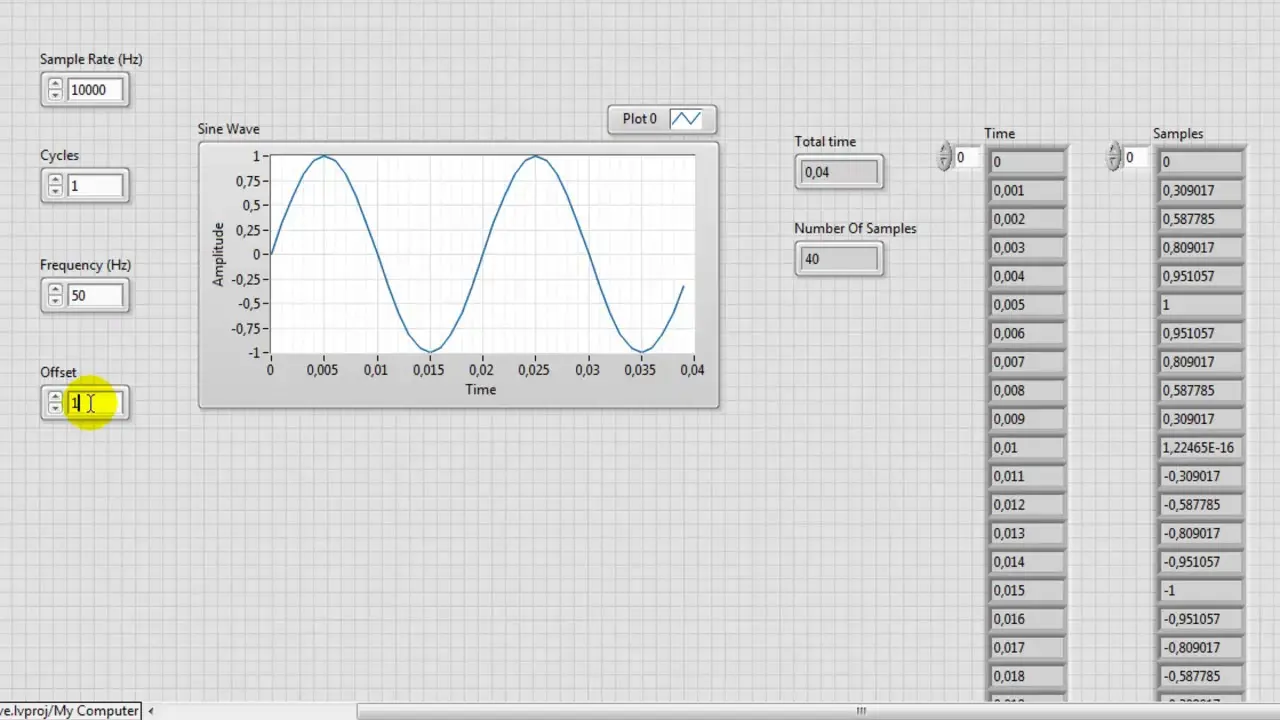
Task: Click the down arrow to decrease Cycles
Action: [55, 191]
